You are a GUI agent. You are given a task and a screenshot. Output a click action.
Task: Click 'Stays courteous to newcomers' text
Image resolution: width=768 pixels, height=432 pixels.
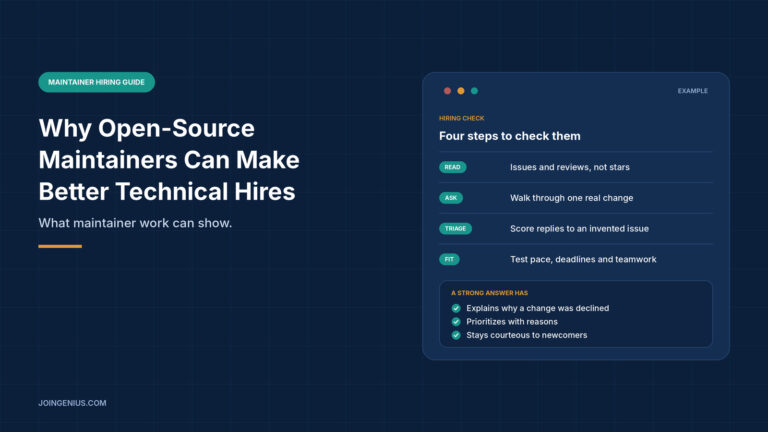(527, 336)
